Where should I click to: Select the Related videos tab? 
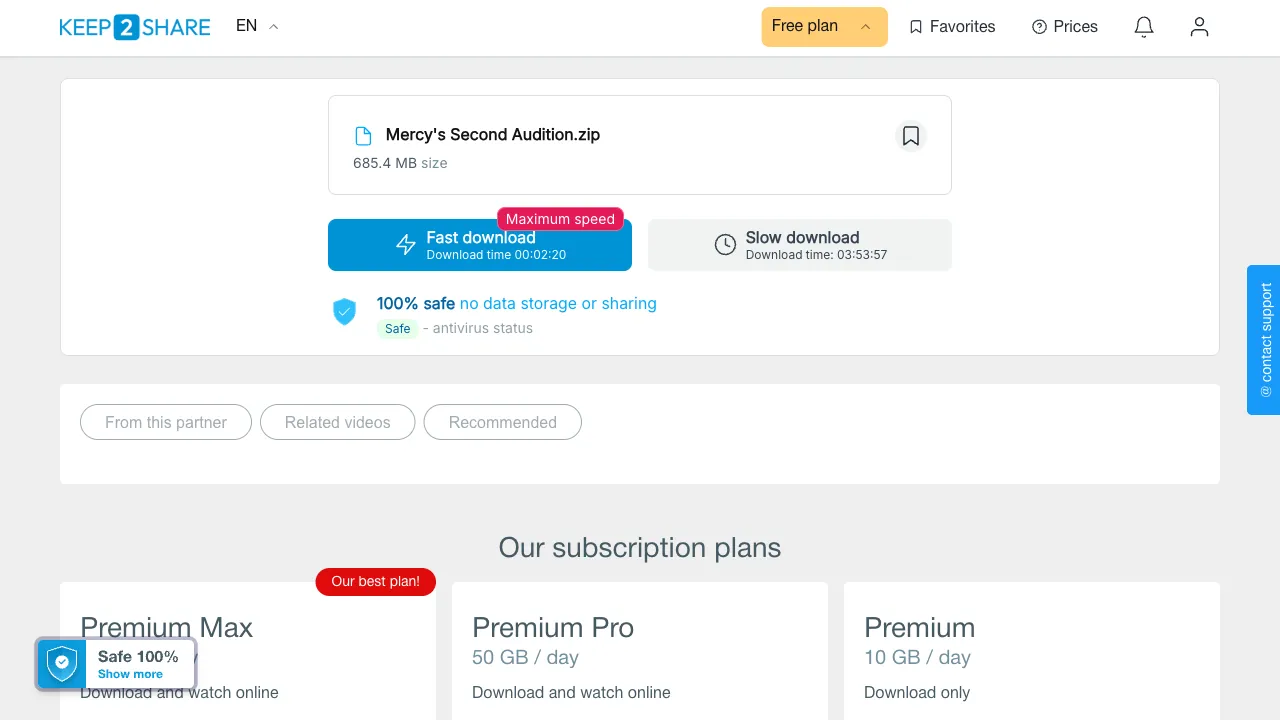click(x=338, y=422)
